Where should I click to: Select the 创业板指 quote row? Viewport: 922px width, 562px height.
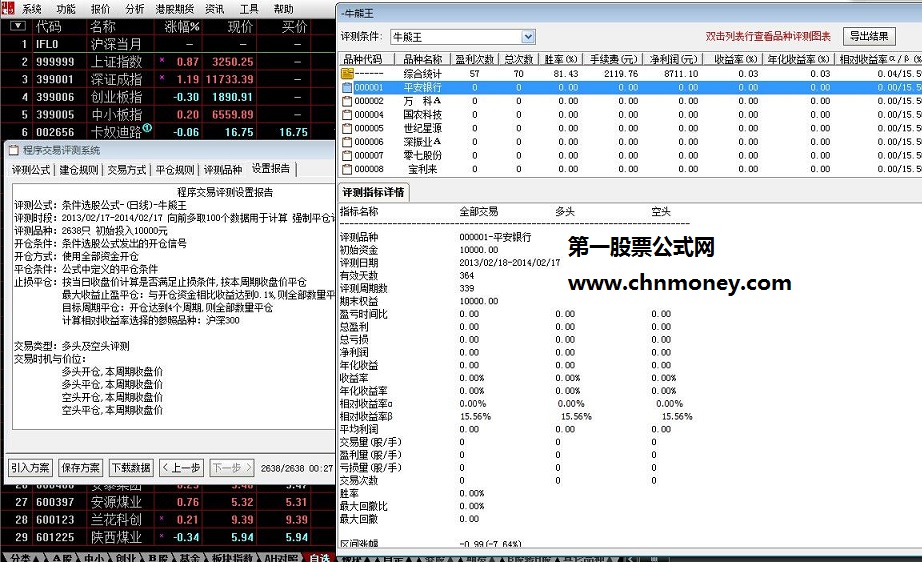point(167,97)
